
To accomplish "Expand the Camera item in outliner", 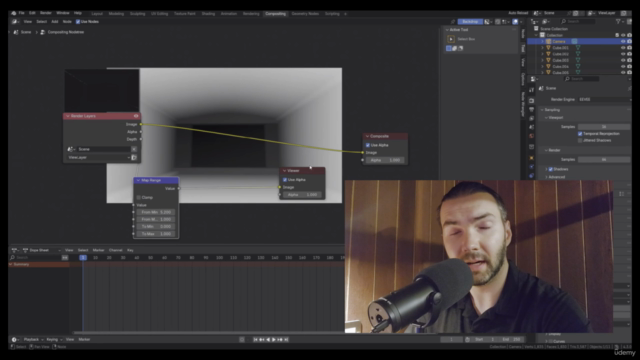I will 542,41.
